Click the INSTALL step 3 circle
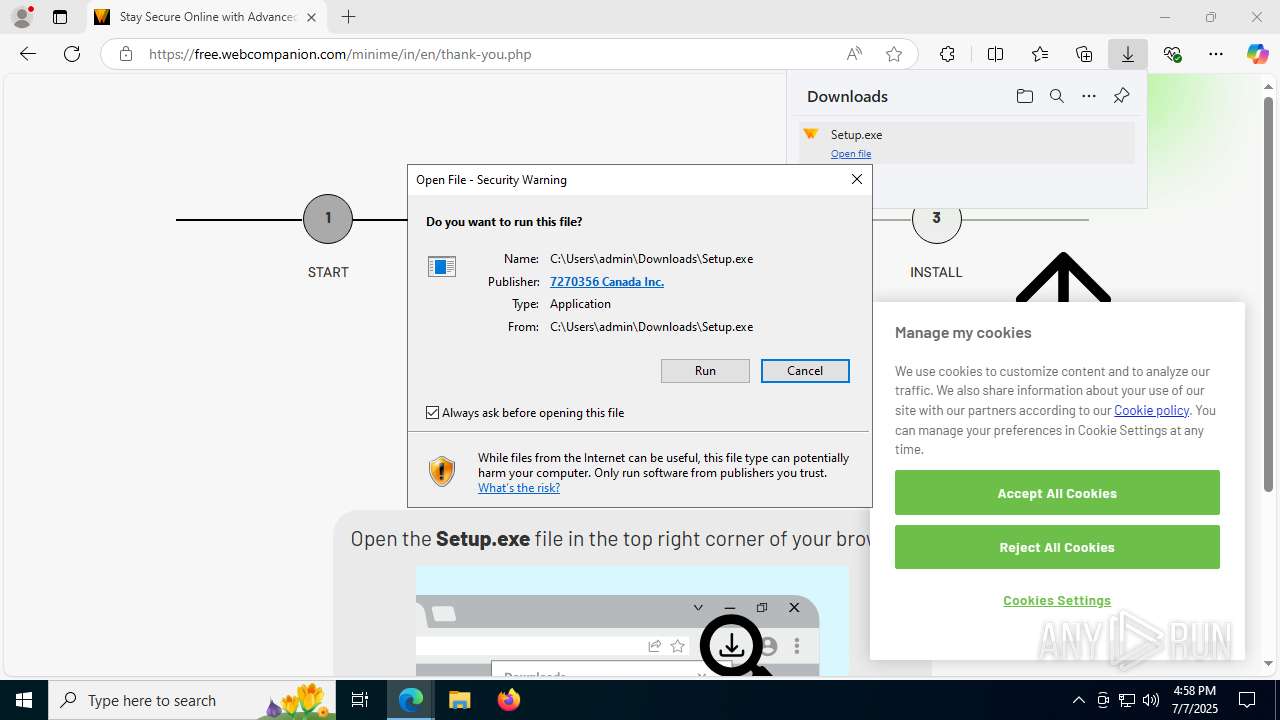This screenshot has width=1280, height=720. [x=937, y=219]
